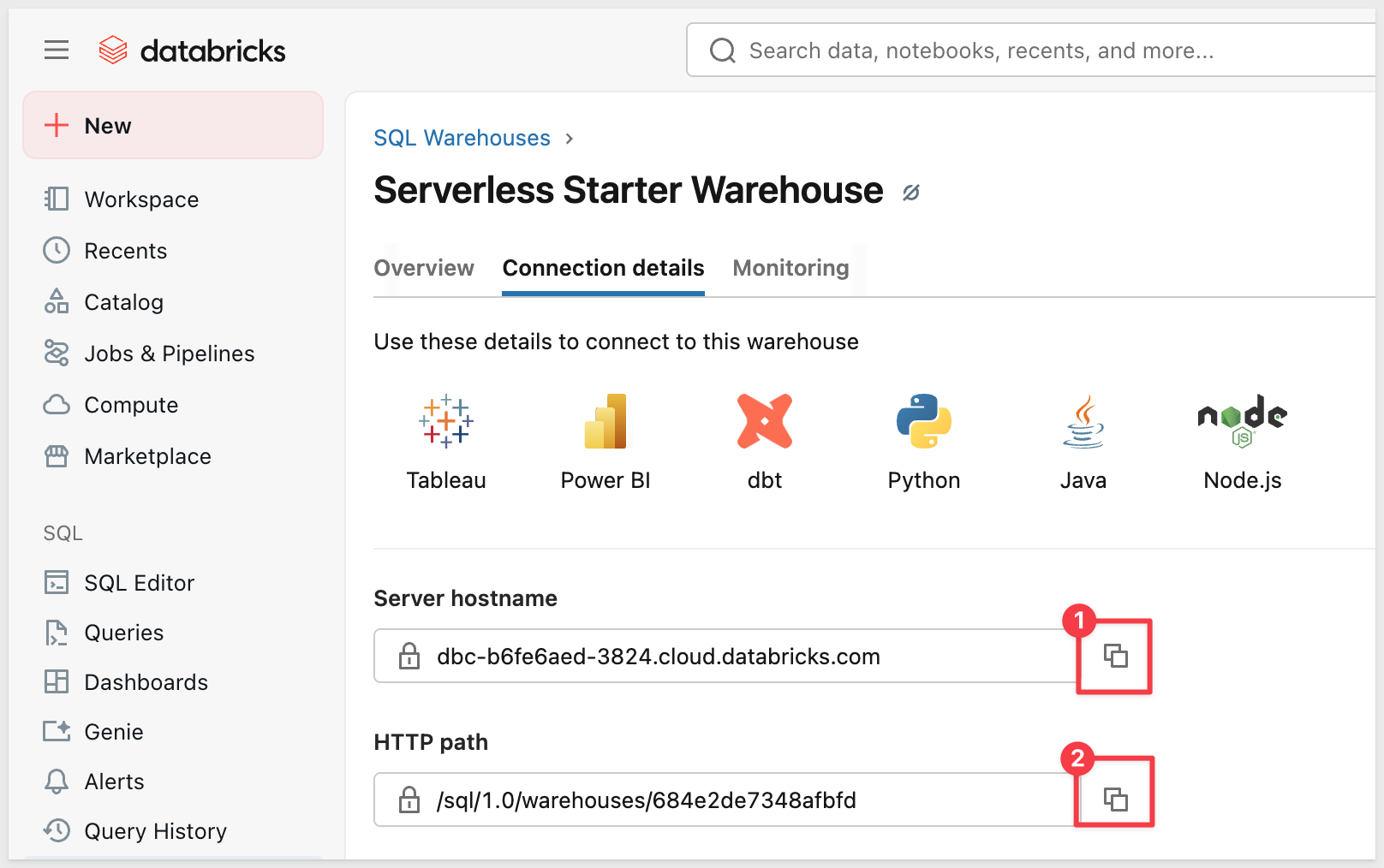Toggle the hamburger sidebar menu

click(57, 51)
